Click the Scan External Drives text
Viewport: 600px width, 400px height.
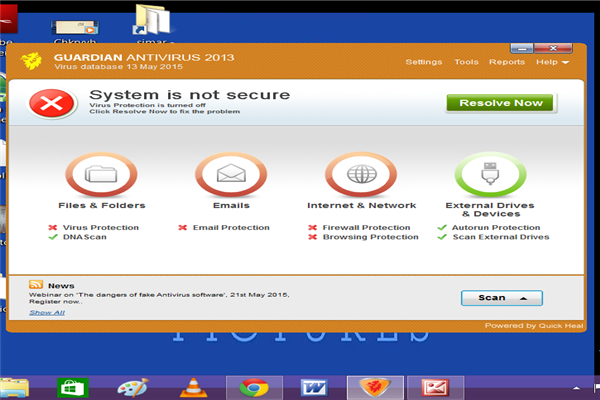pyautogui.click(x=501, y=237)
